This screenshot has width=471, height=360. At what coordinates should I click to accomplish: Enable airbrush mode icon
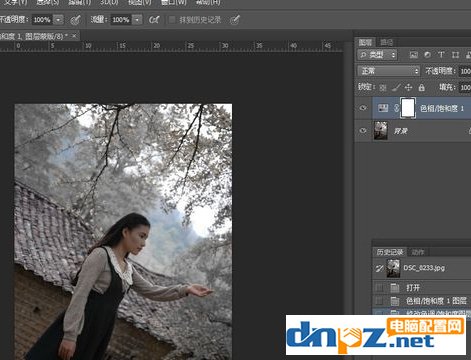click(154, 20)
